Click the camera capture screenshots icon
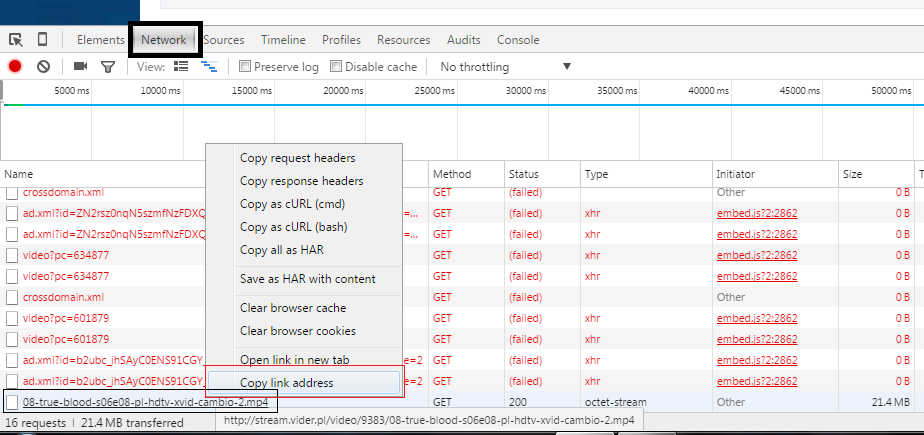Viewport: 924px width, 435px height. pos(80,66)
